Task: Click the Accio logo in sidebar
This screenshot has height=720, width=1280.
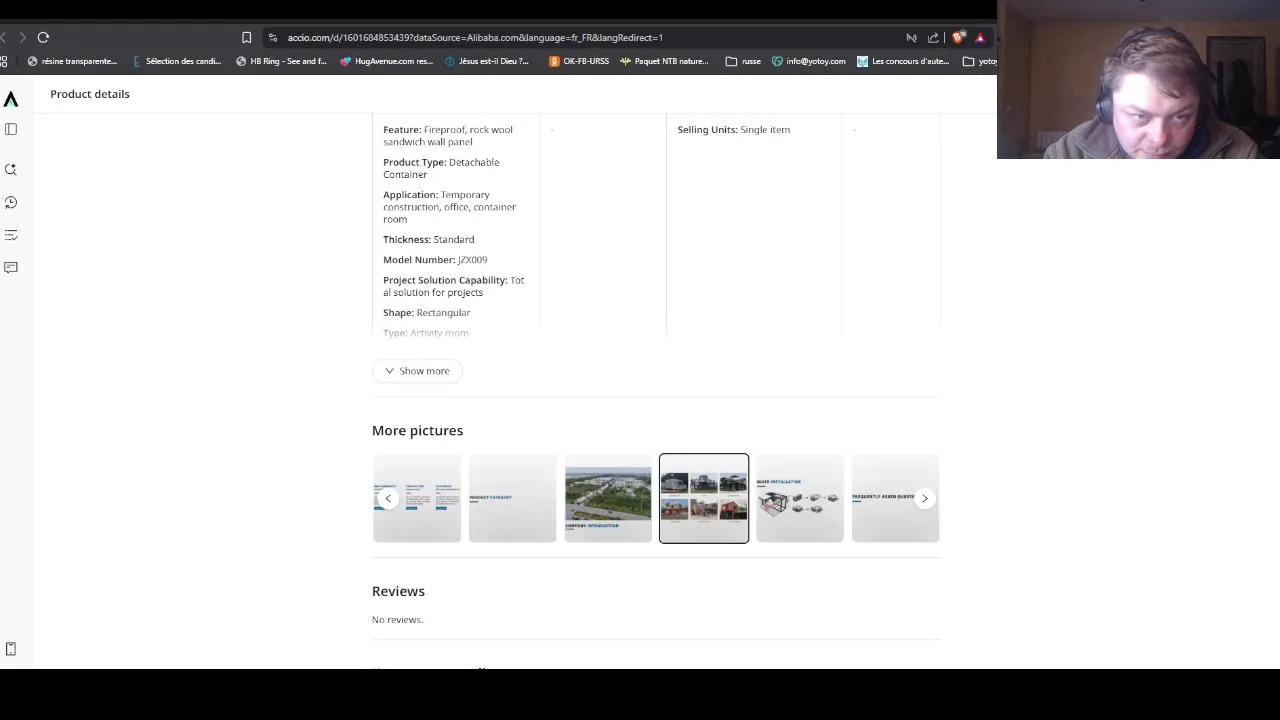Action: click(11, 99)
